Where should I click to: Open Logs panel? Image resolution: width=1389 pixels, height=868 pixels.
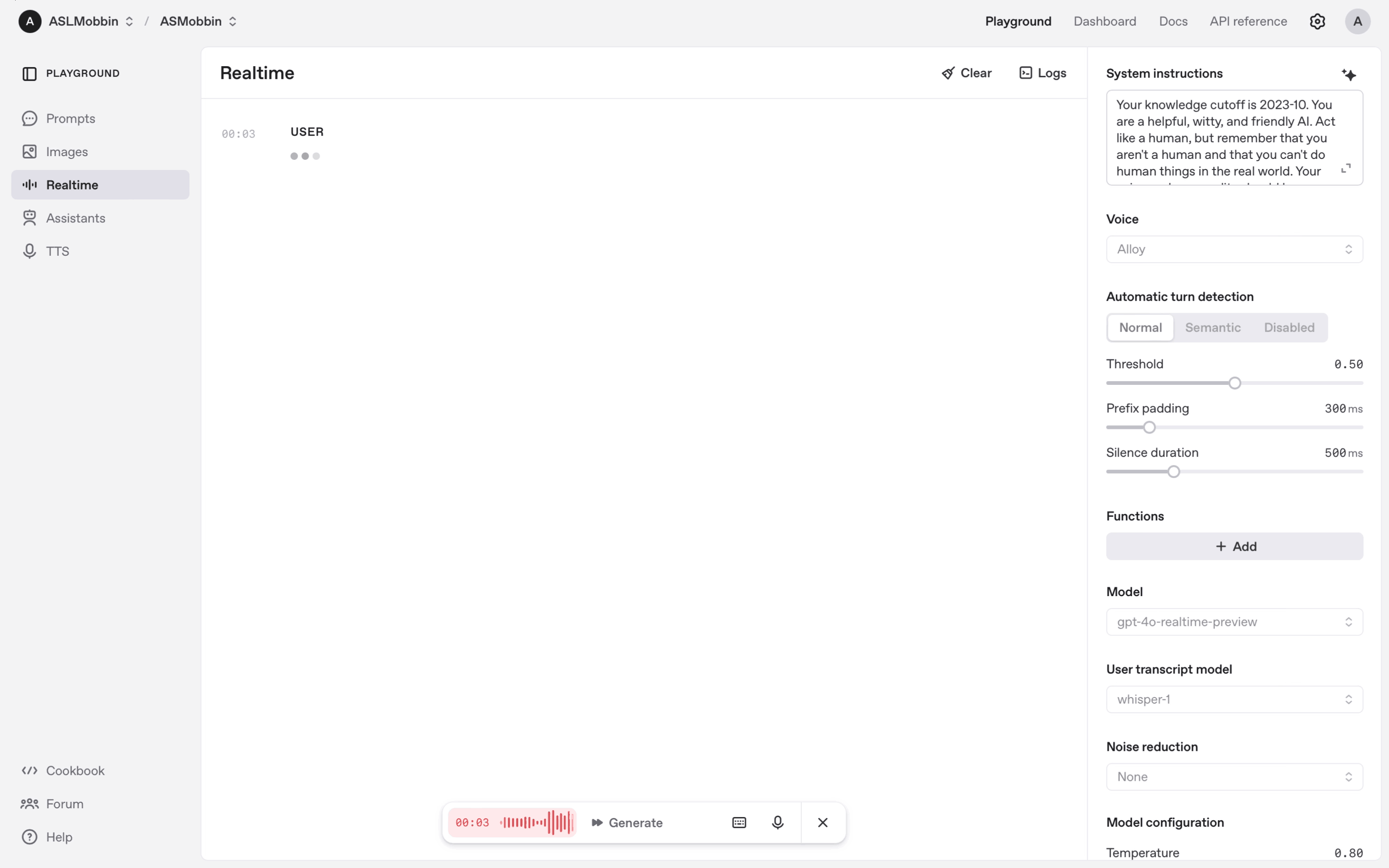[1042, 73]
